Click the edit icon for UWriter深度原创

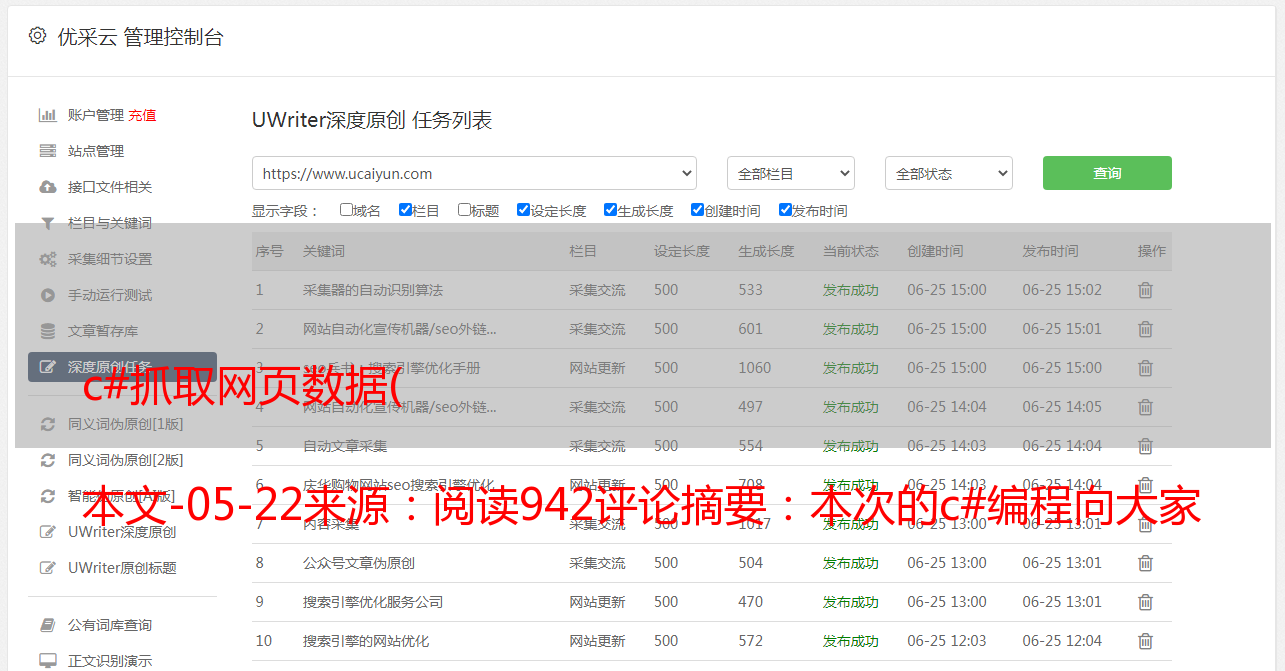pos(47,532)
